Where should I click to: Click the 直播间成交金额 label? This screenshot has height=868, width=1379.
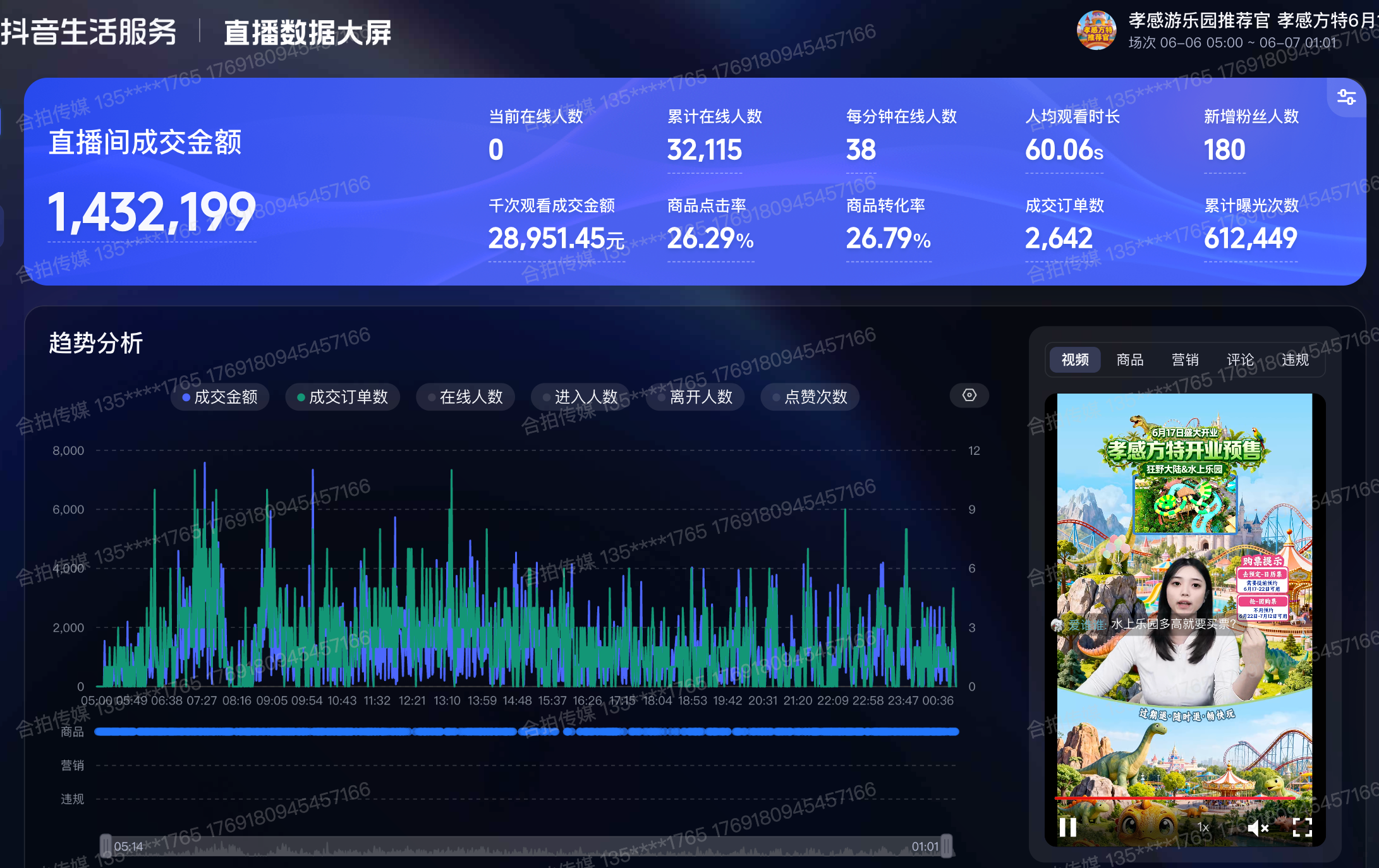(145, 142)
